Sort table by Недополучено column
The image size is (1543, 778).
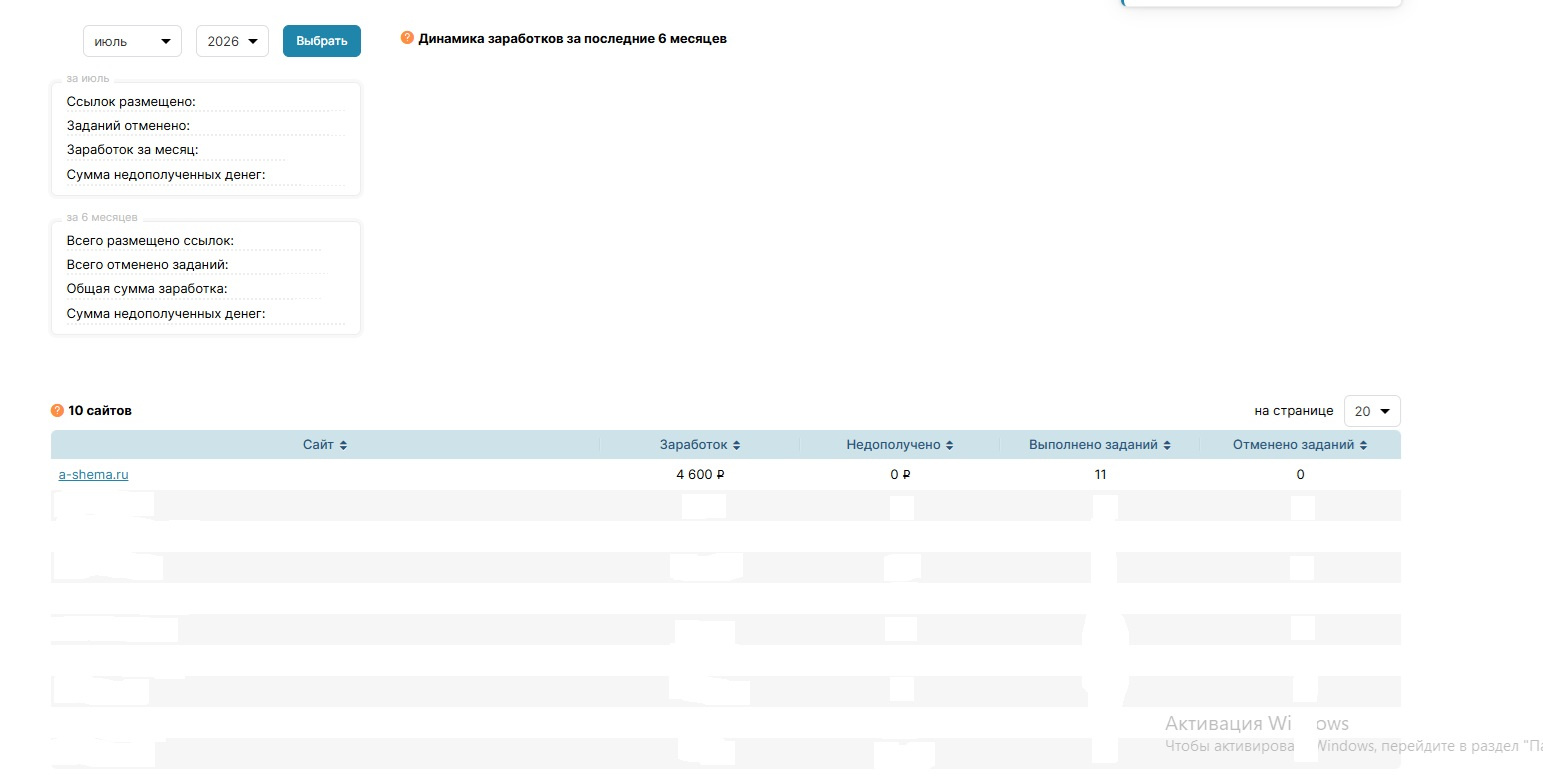coord(900,445)
